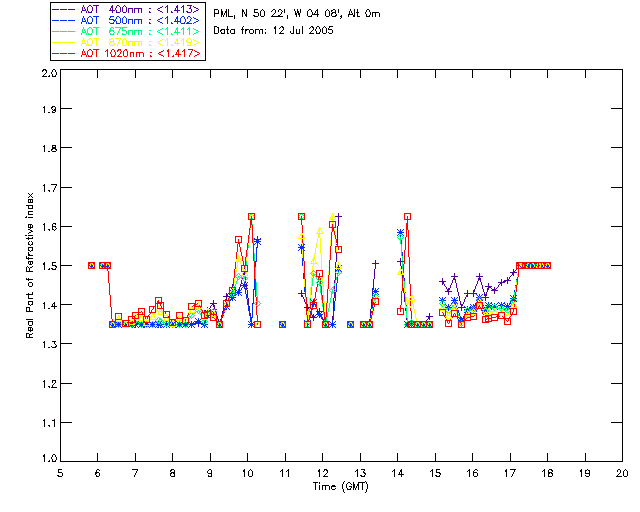Click the x-axis hour label 7

[135, 473]
